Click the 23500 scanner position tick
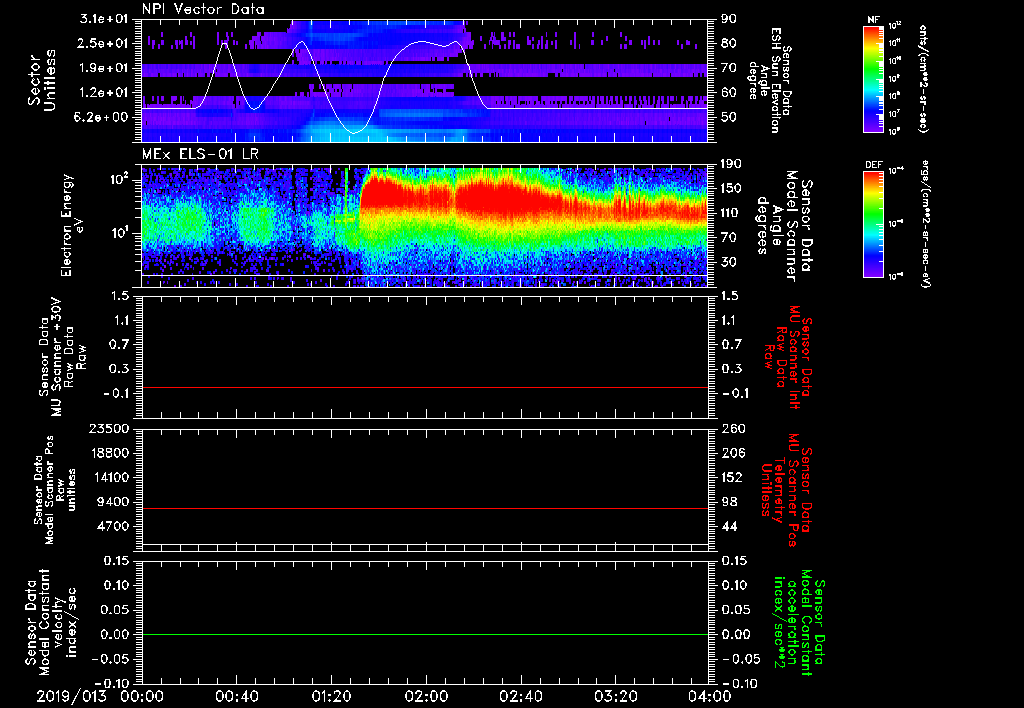Viewport: 1024px width, 708px height. point(108,428)
